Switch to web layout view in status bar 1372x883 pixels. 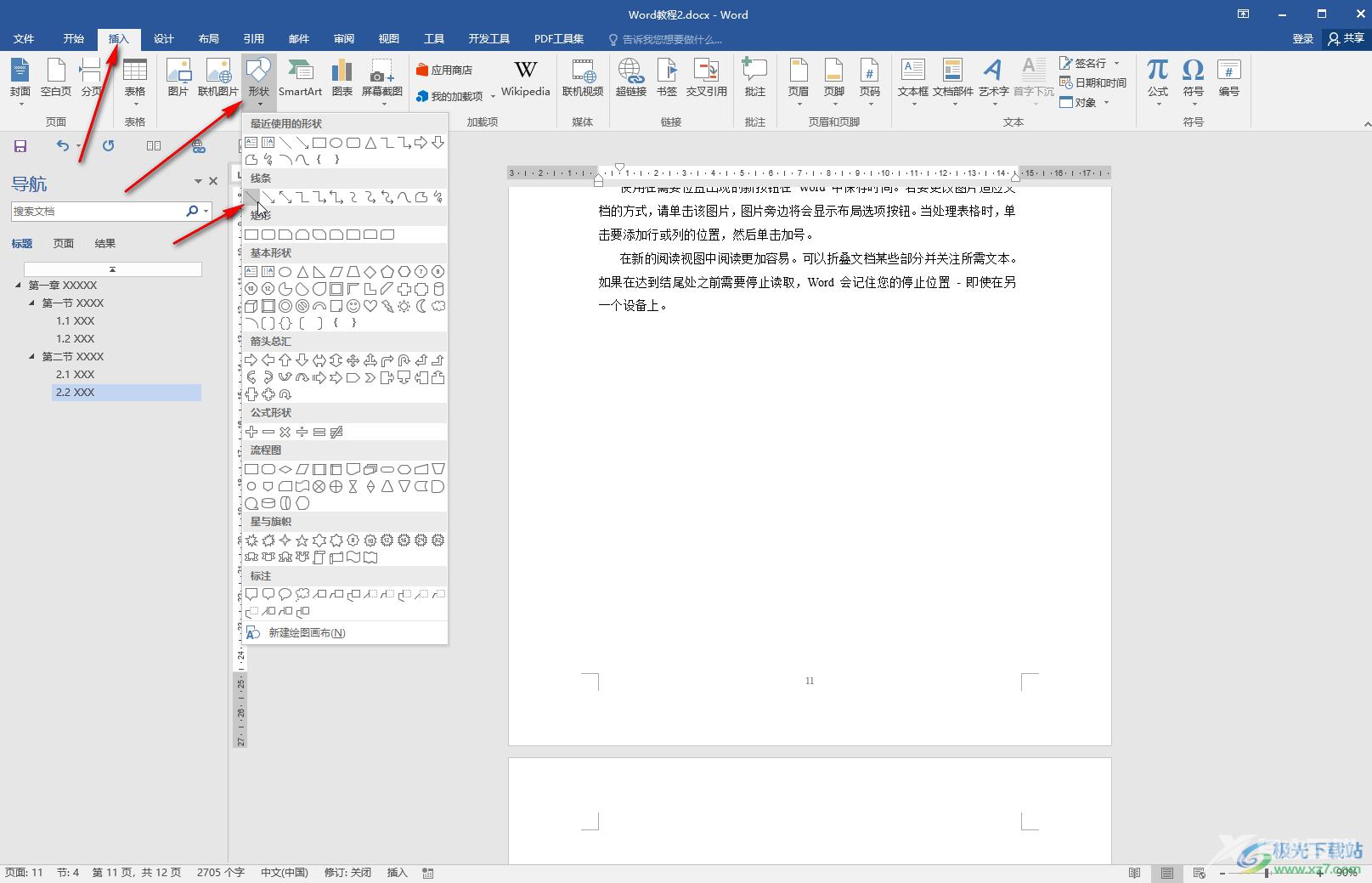(1199, 873)
